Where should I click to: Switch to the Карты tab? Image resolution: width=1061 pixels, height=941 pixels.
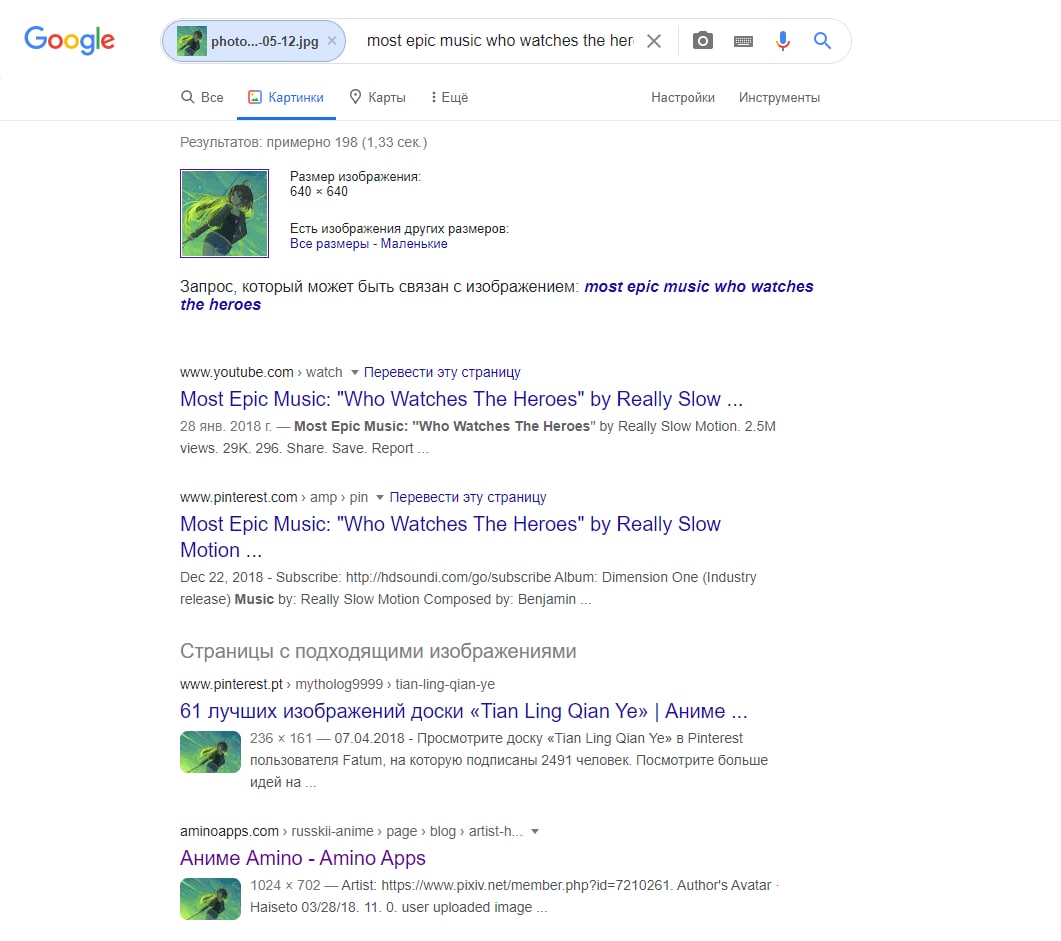377,97
